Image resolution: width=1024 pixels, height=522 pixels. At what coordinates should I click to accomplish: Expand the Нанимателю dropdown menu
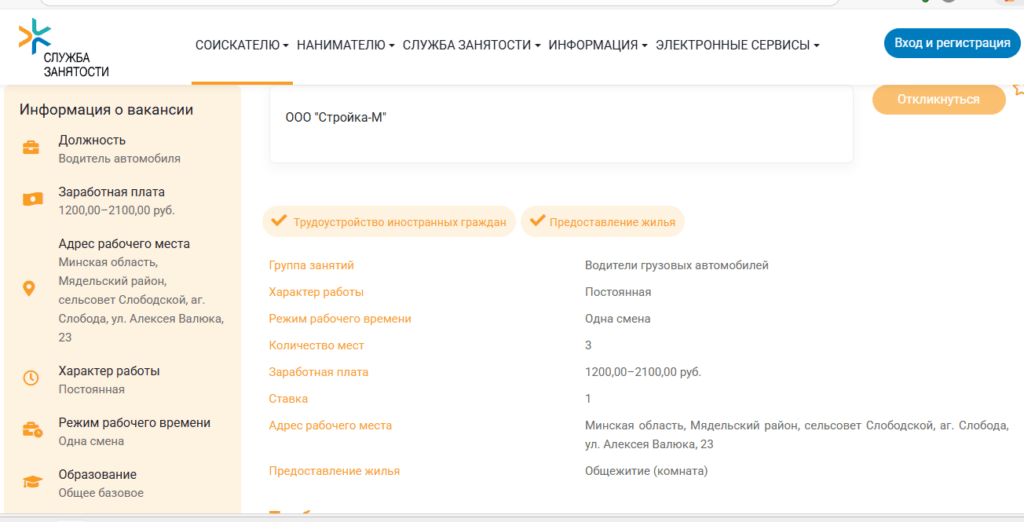coord(346,45)
